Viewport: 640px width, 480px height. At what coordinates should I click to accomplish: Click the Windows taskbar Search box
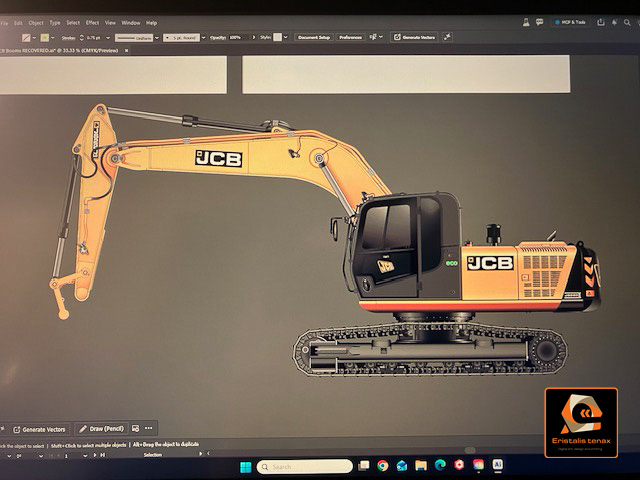304,467
